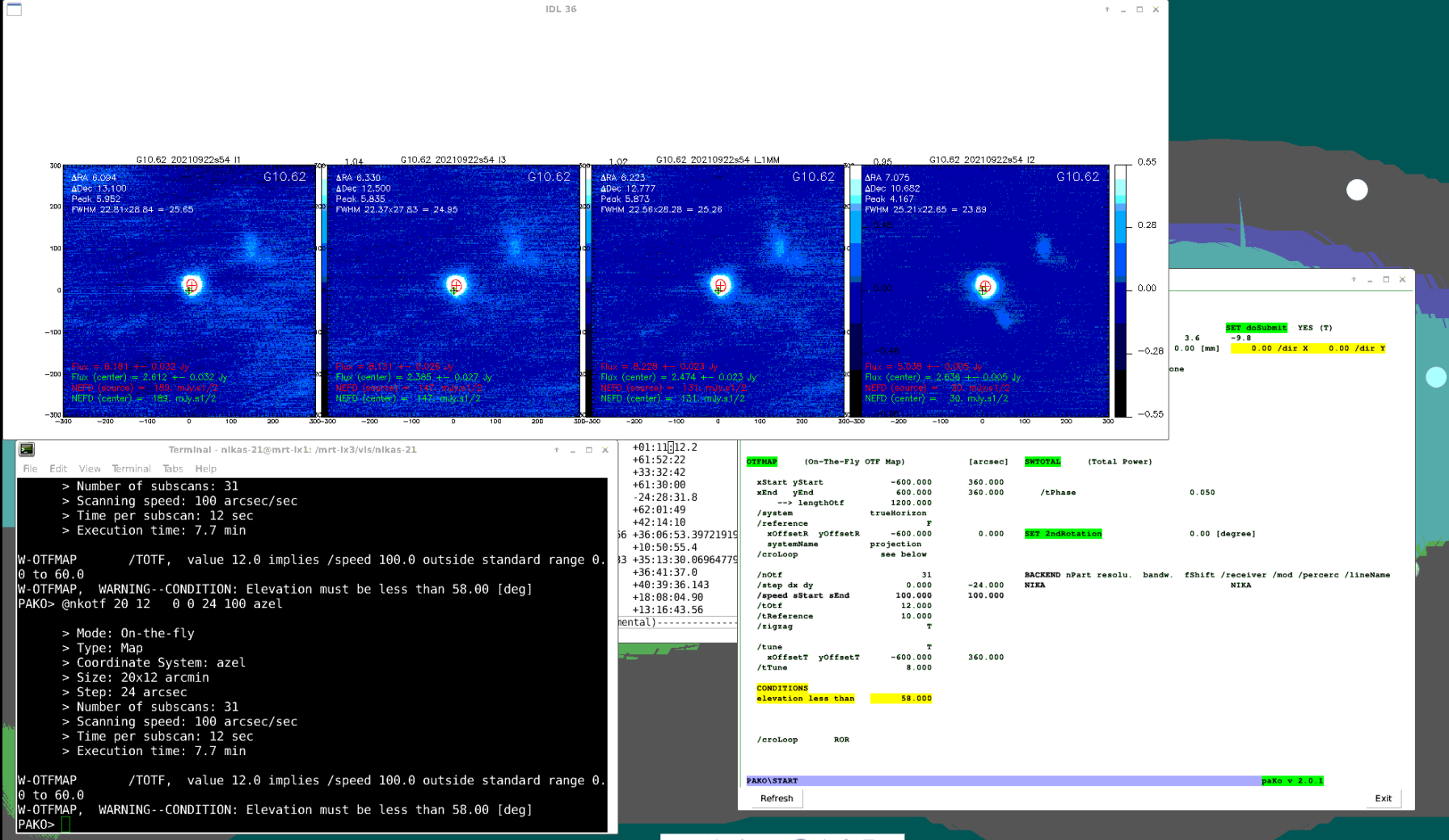The image size is (1449, 840).
Task: Minimize the Terminal window
Action: pos(573,450)
